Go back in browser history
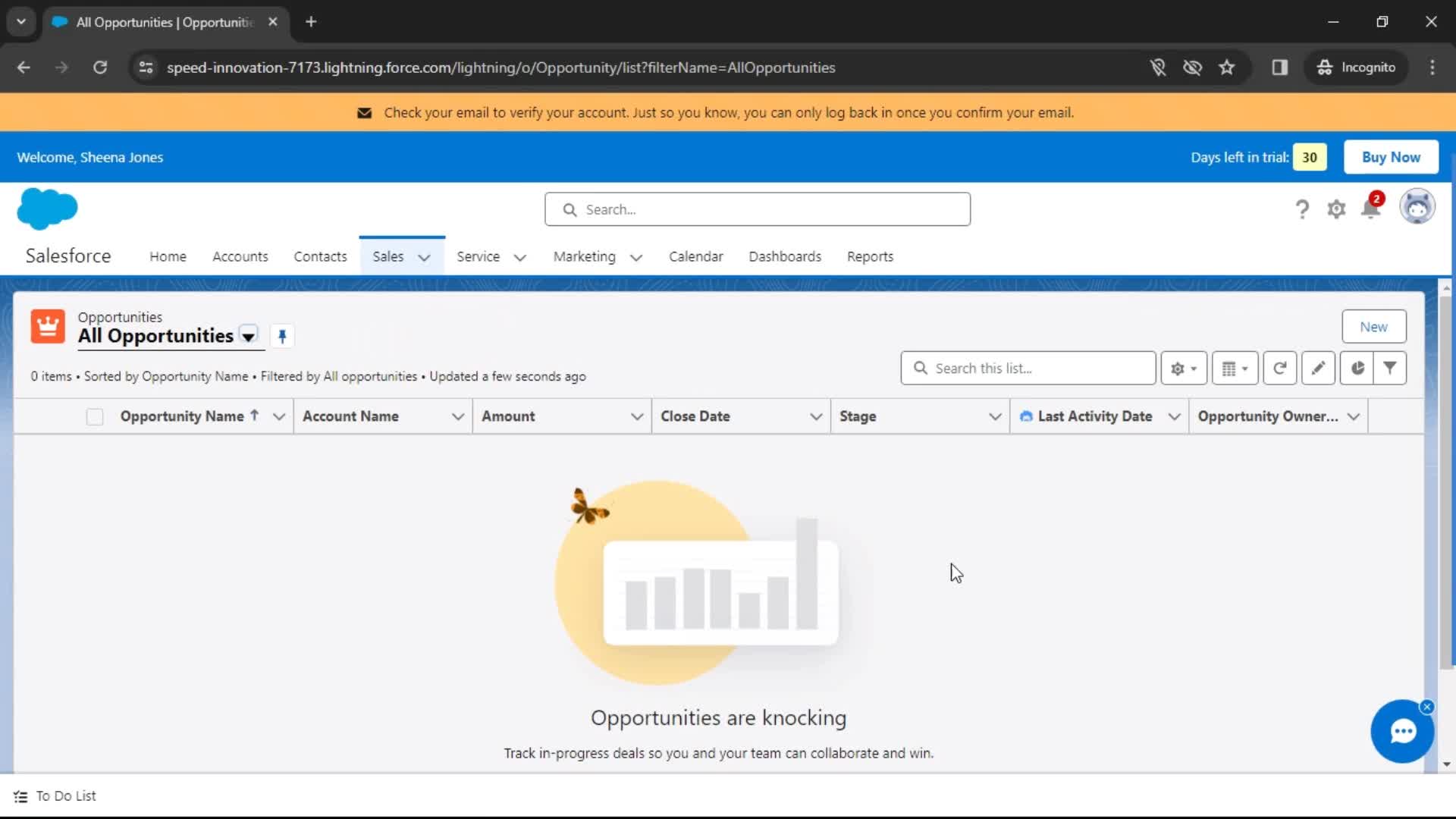The image size is (1456, 819). [24, 67]
